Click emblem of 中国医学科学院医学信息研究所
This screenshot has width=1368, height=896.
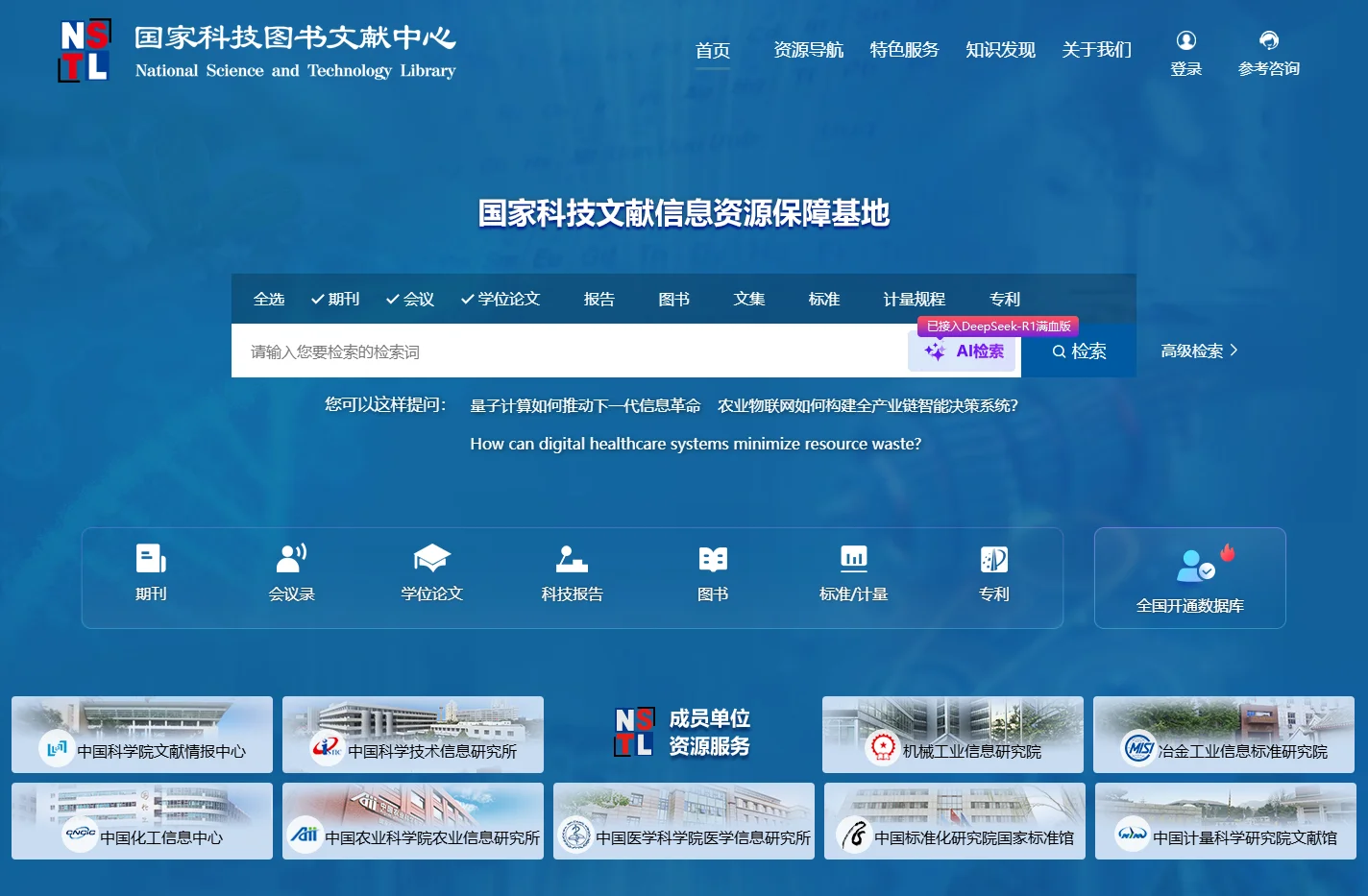coord(575,835)
